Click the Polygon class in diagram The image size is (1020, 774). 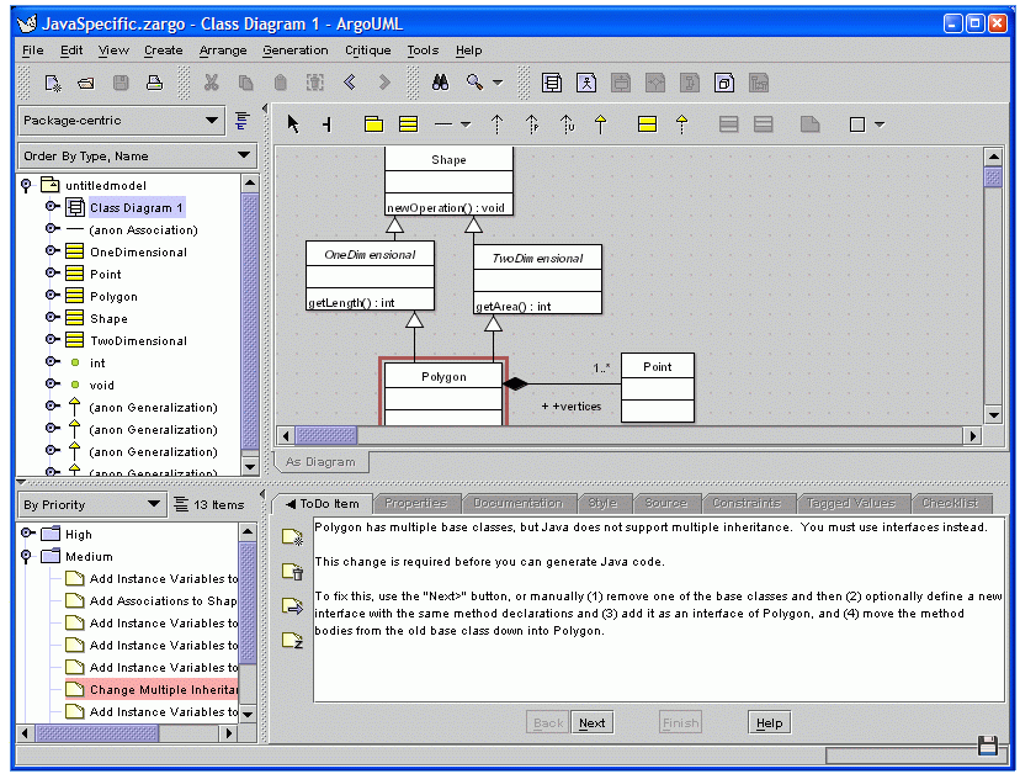pos(444,393)
